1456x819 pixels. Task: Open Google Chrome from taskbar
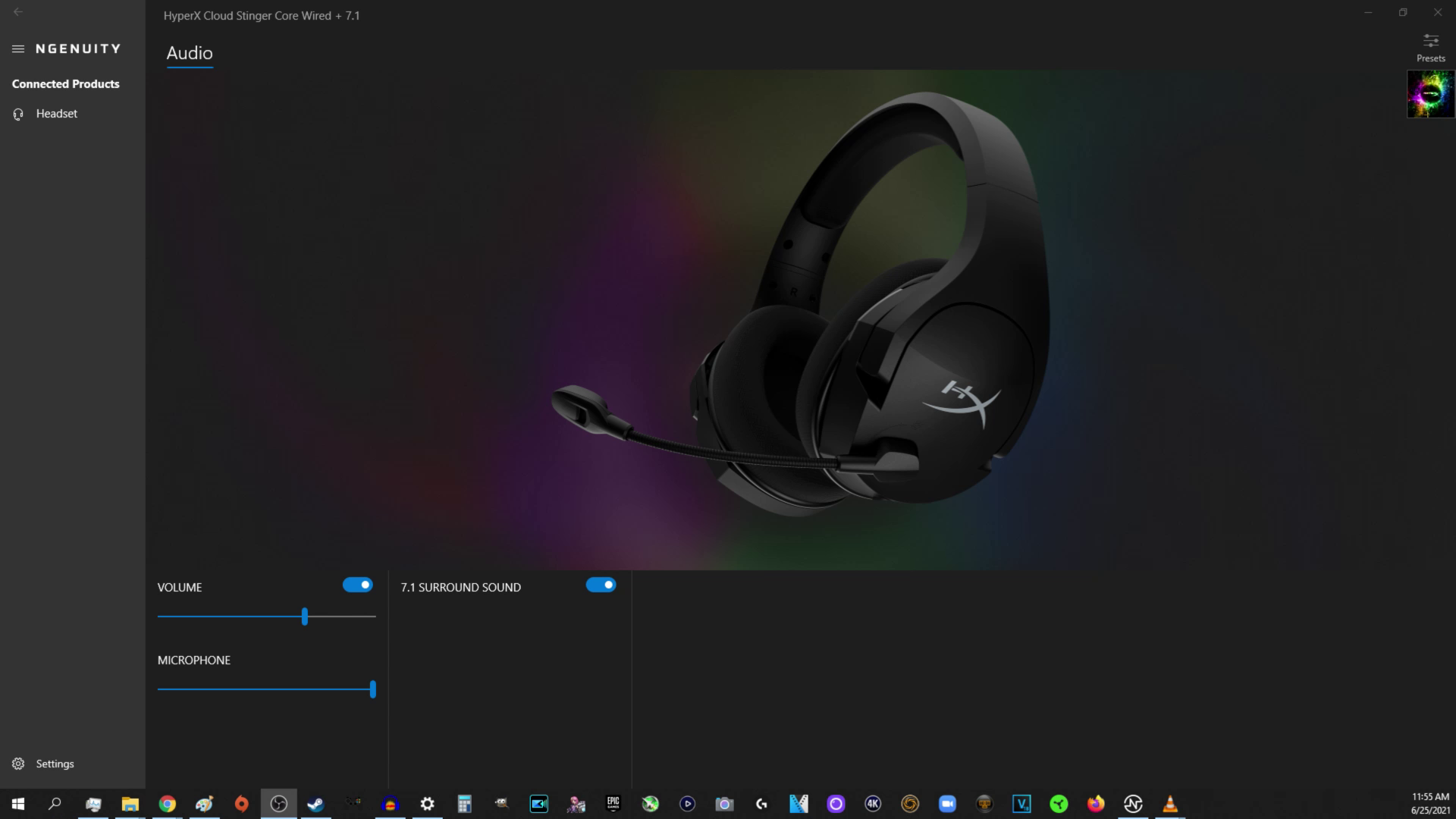pos(168,804)
